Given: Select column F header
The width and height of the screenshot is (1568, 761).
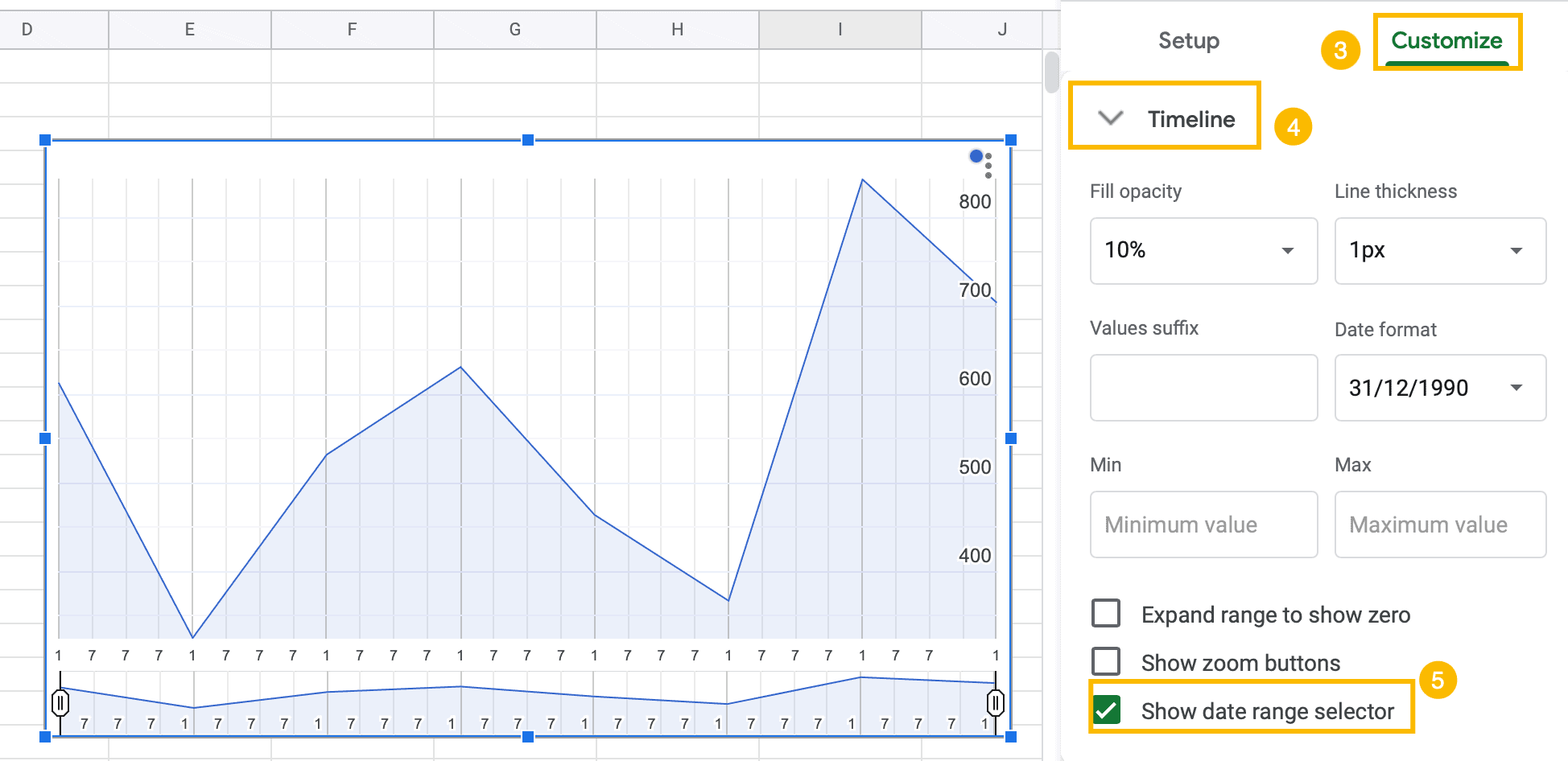Looking at the screenshot, I should click(352, 29).
